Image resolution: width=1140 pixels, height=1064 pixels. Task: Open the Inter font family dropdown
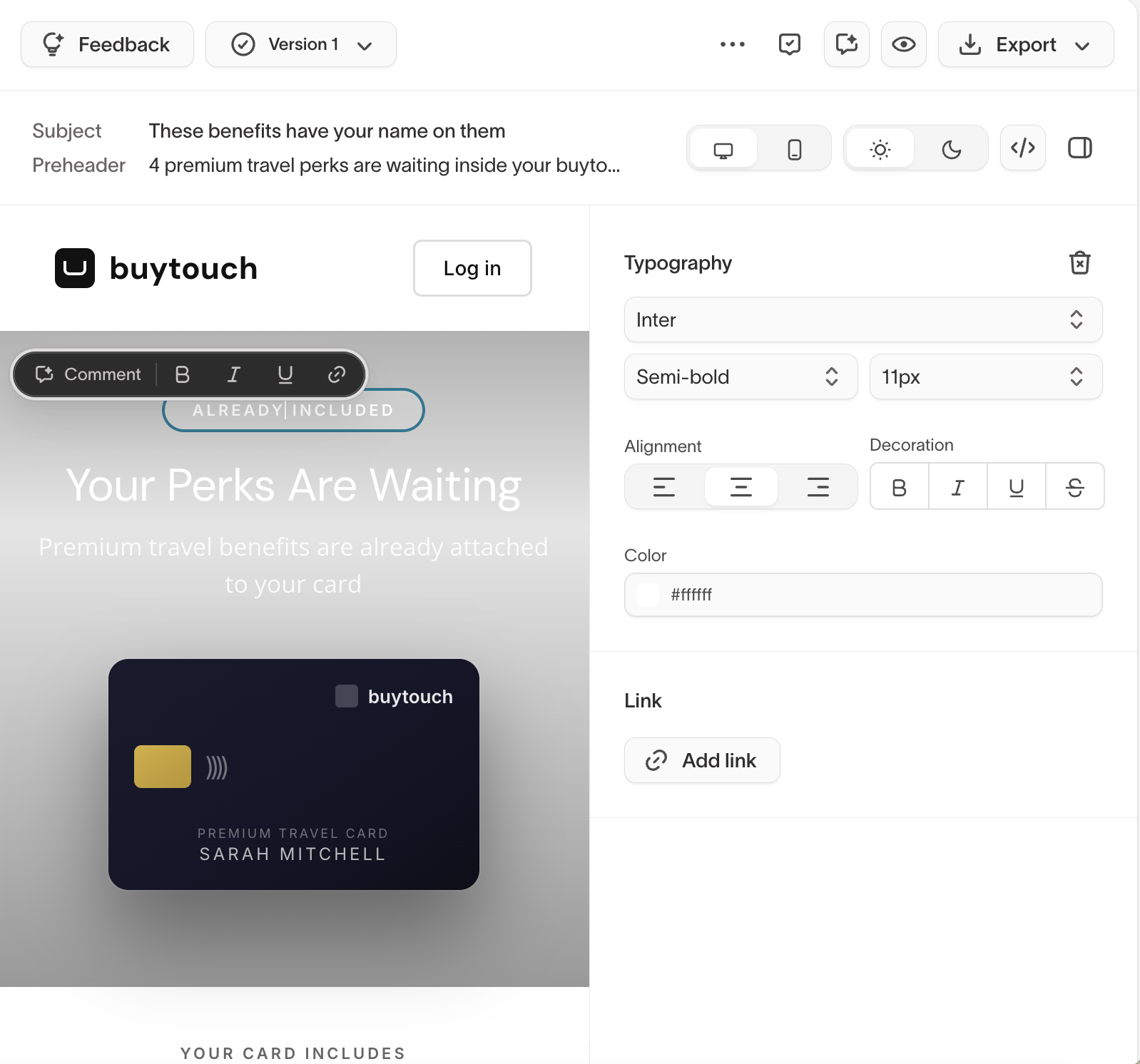point(863,319)
